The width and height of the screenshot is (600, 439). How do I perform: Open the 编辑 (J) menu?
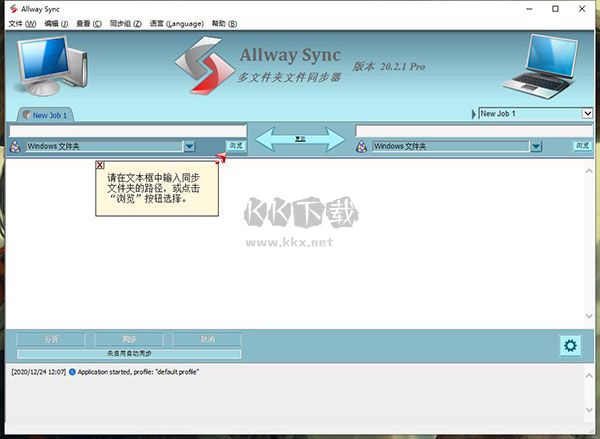[x=56, y=24]
